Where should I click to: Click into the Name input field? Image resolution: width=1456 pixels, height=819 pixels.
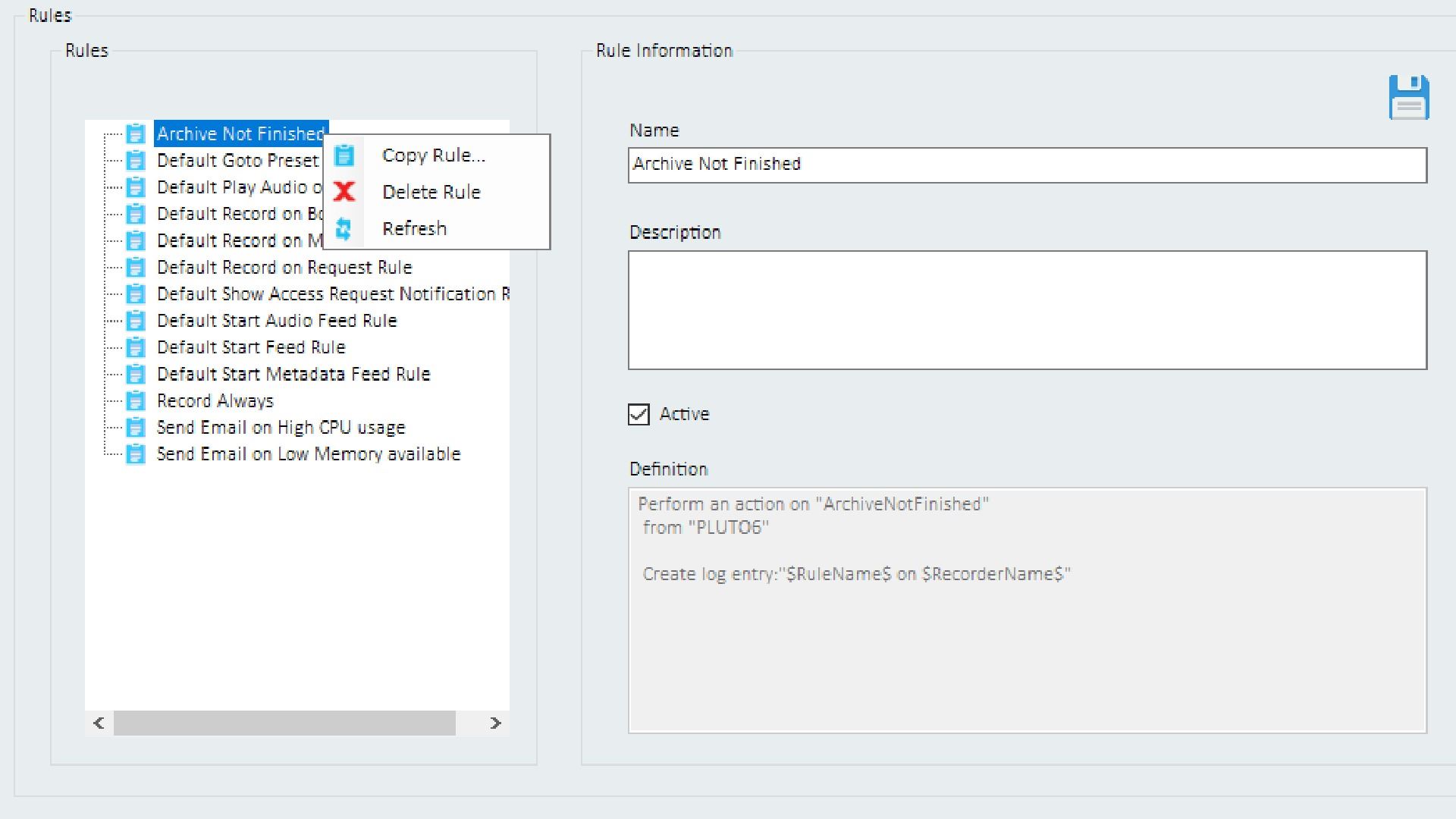pyautogui.click(x=1028, y=165)
